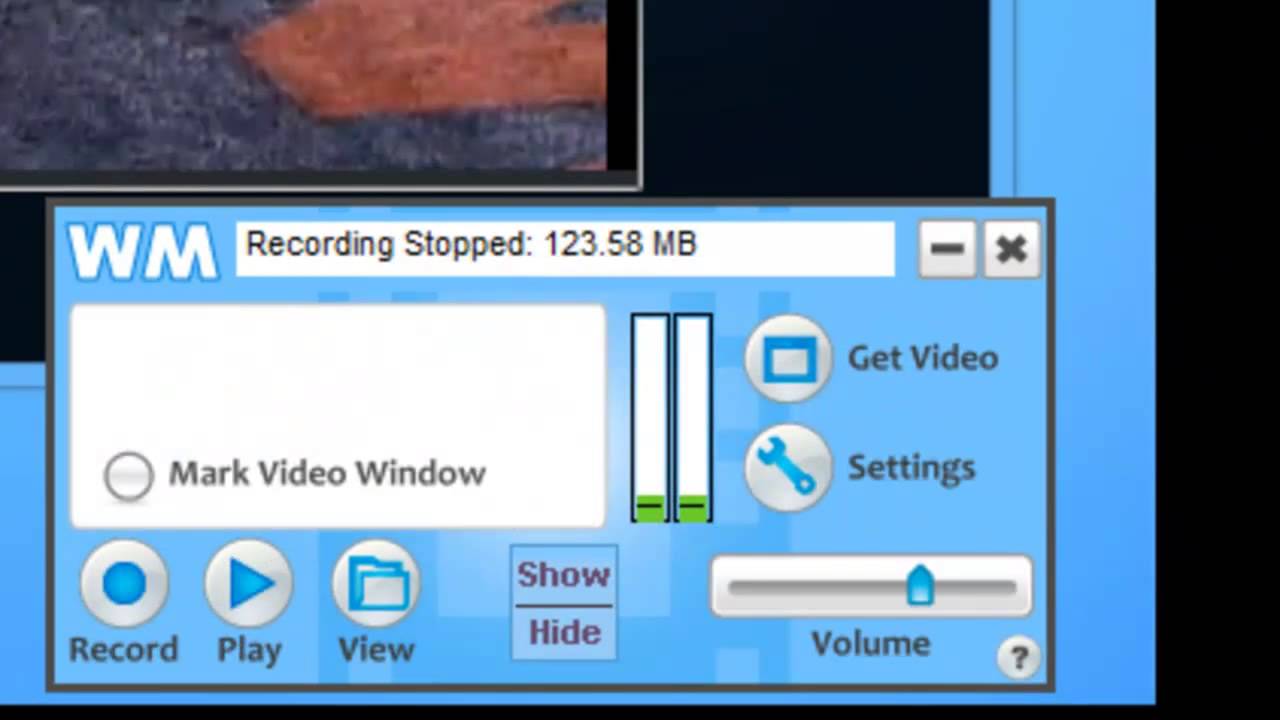Open help with the question mark icon

[1019, 657]
